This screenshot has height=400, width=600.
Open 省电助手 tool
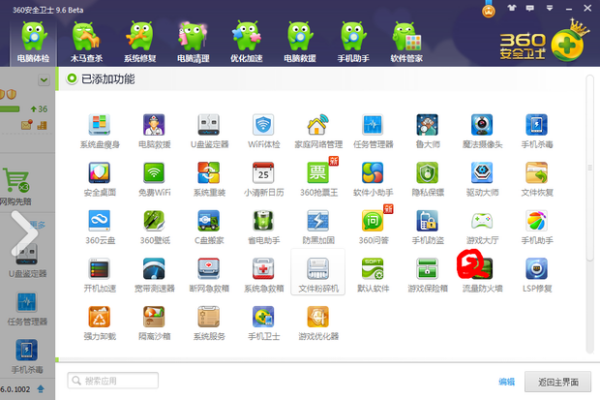264,227
